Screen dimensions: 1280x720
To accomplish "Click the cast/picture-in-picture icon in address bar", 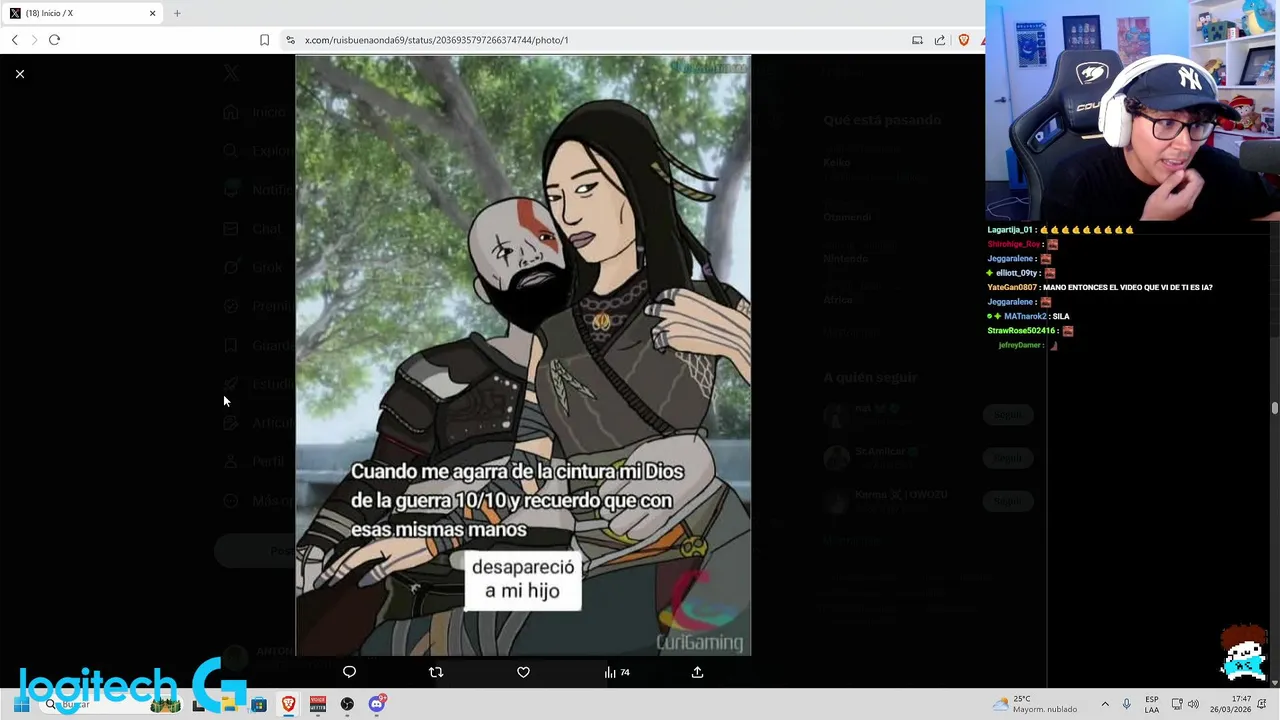I will tap(917, 40).
